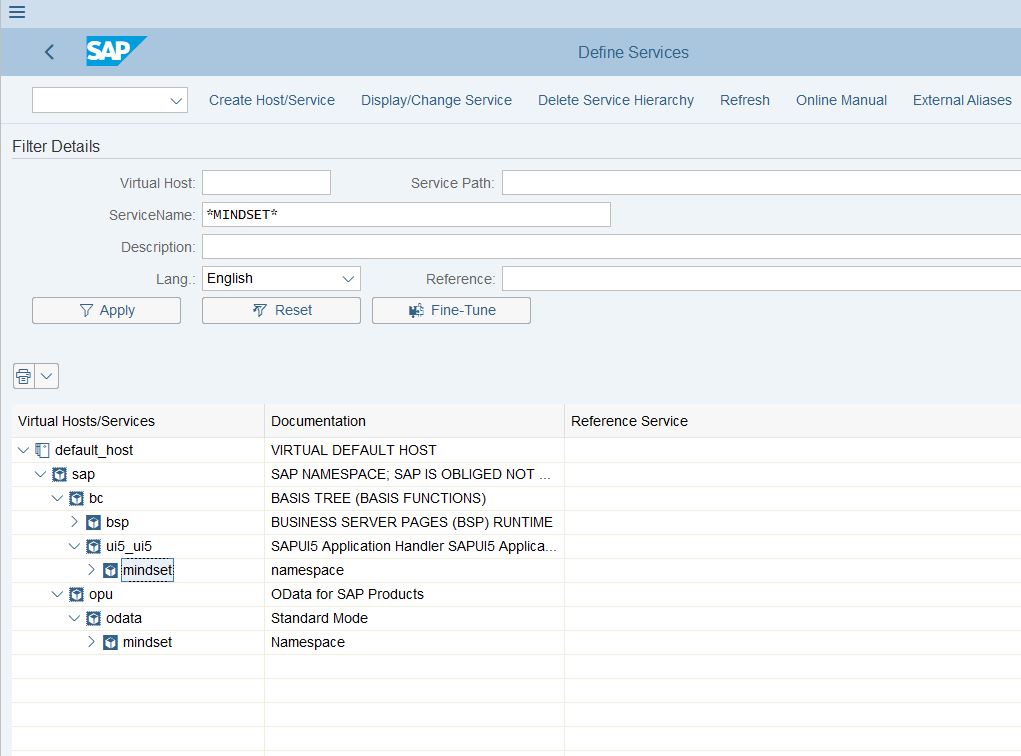Image resolution: width=1021 pixels, height=756 pixels.
Task: Expand the bsp tree node
Action: pos(75,522)
